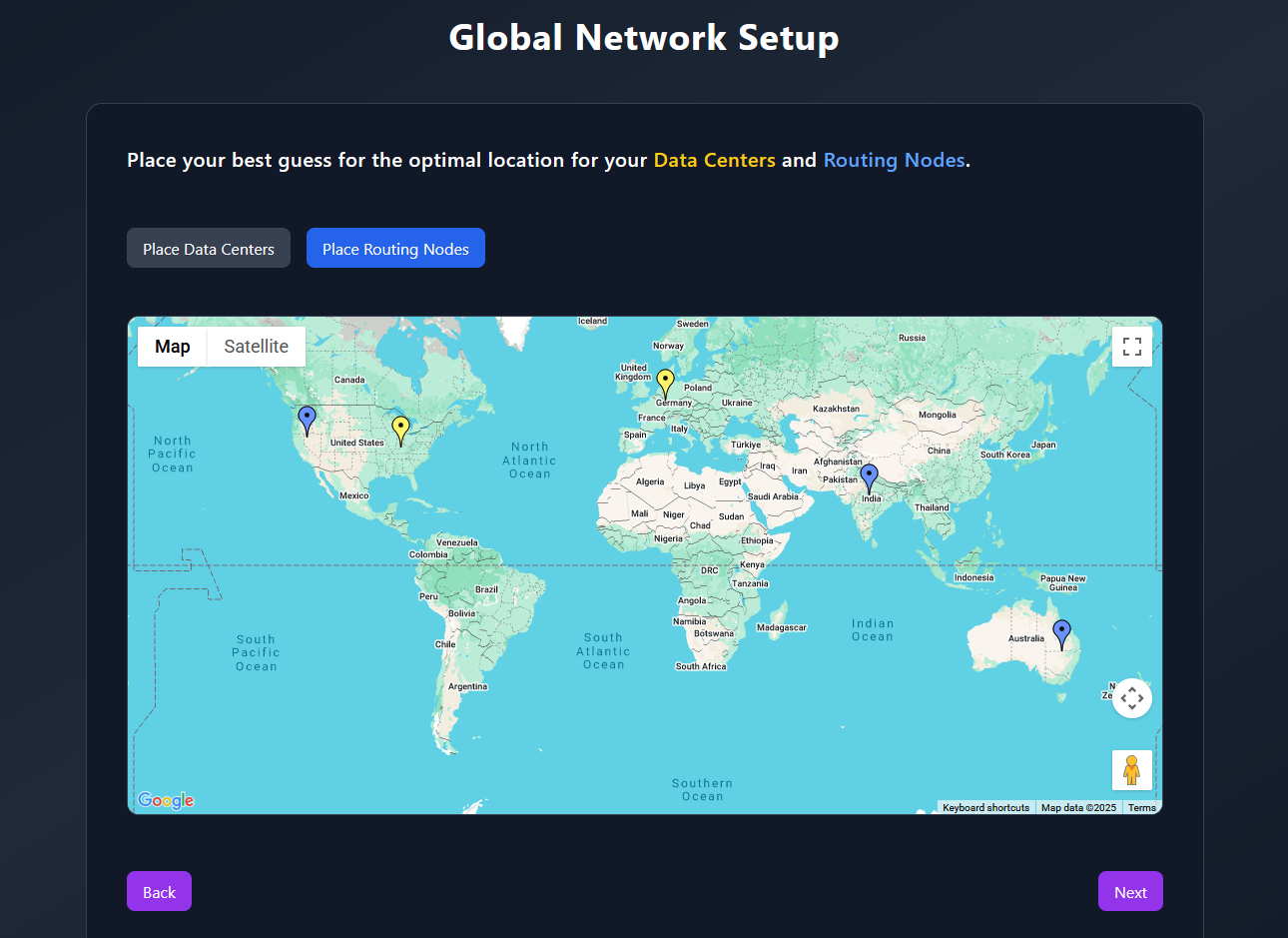Click the Brazil label on the map

[x=486, y=589]
